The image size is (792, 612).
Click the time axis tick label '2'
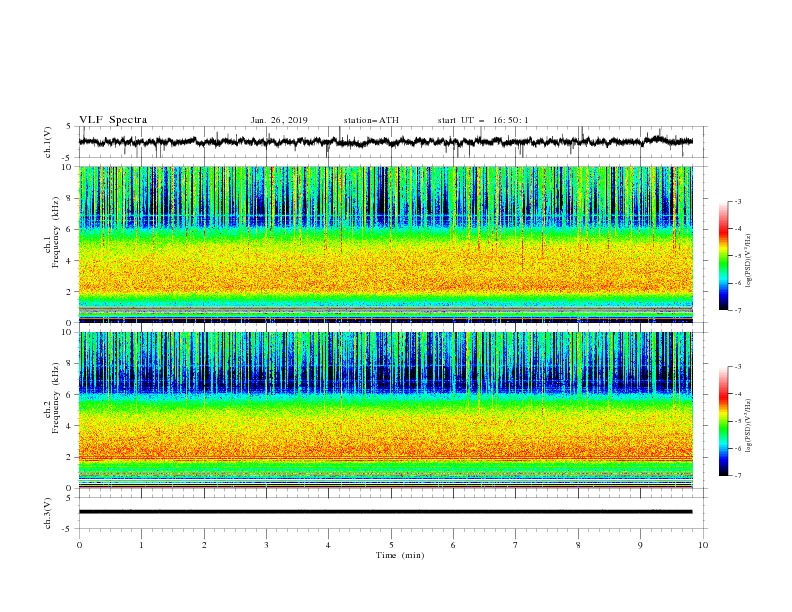click(204, 545)
